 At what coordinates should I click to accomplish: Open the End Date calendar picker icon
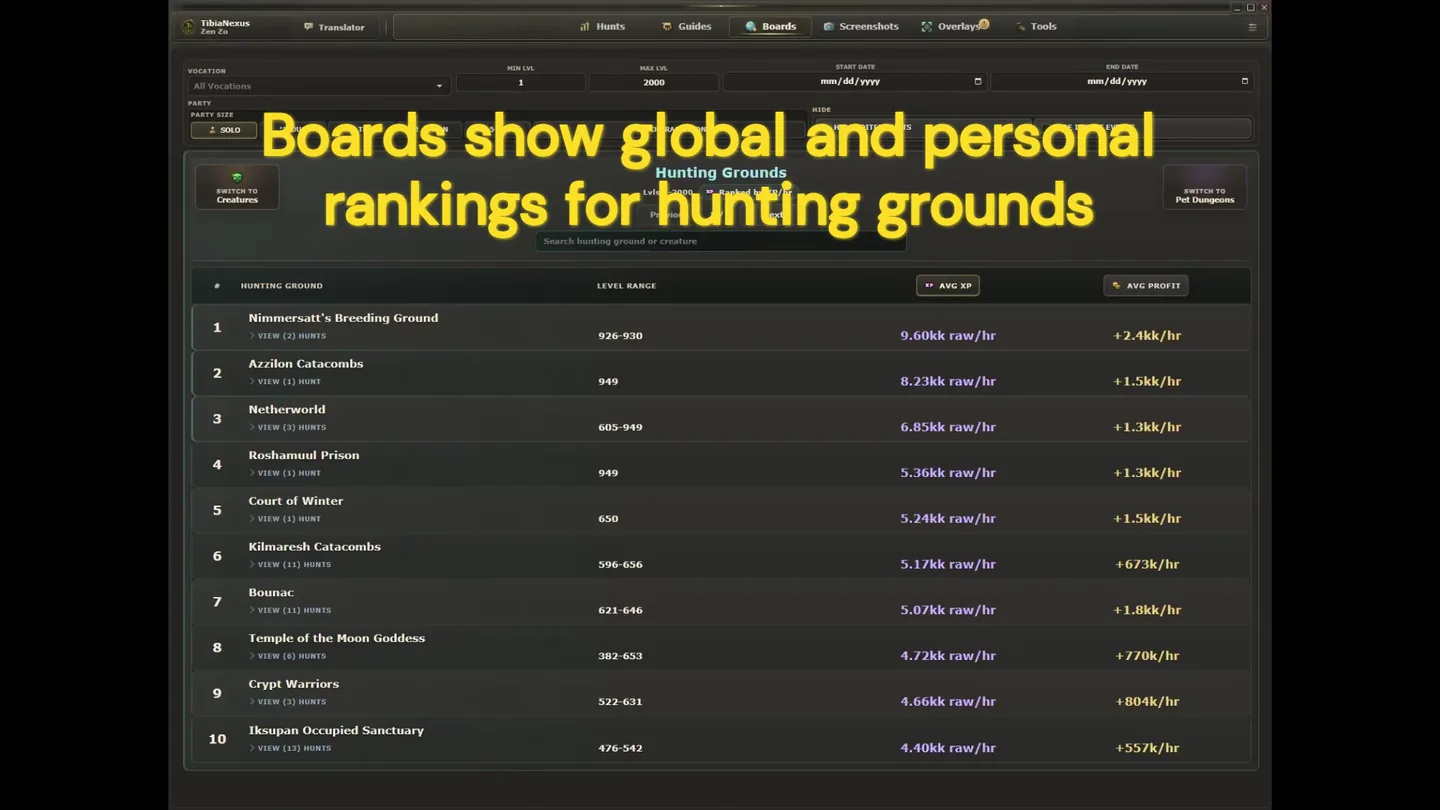tap(1245, 81)
